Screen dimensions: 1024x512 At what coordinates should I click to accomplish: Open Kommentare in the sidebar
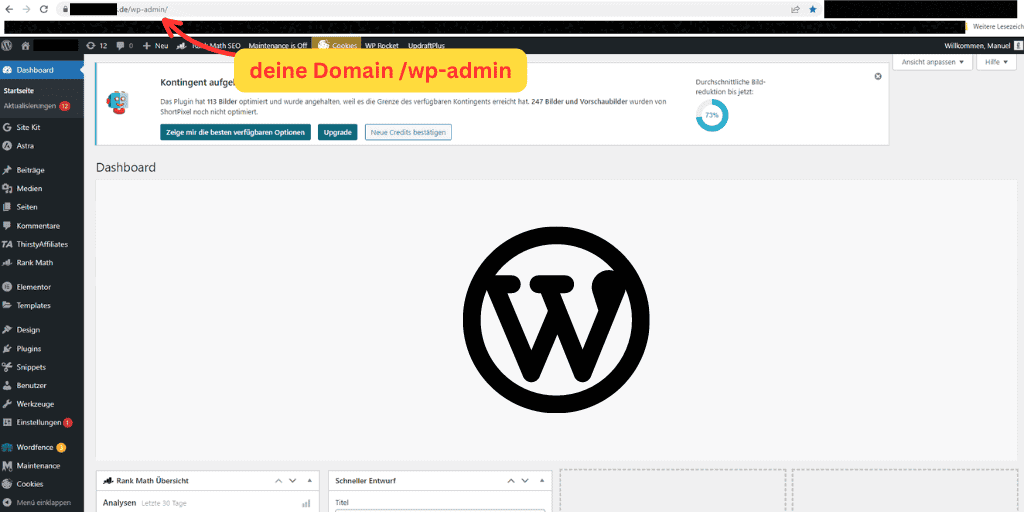42,225
